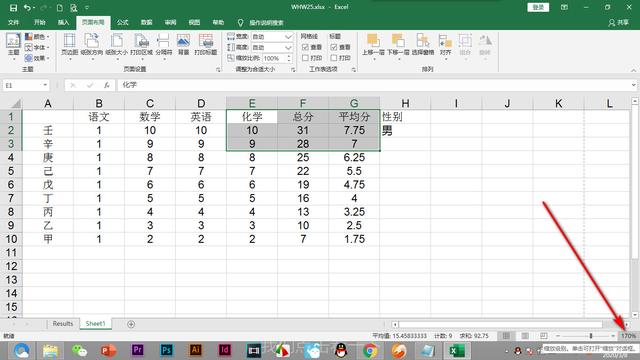The height and width of the screenshot is (360, 640).
Task: Click the select-all corner triangle
Action: 15,103
